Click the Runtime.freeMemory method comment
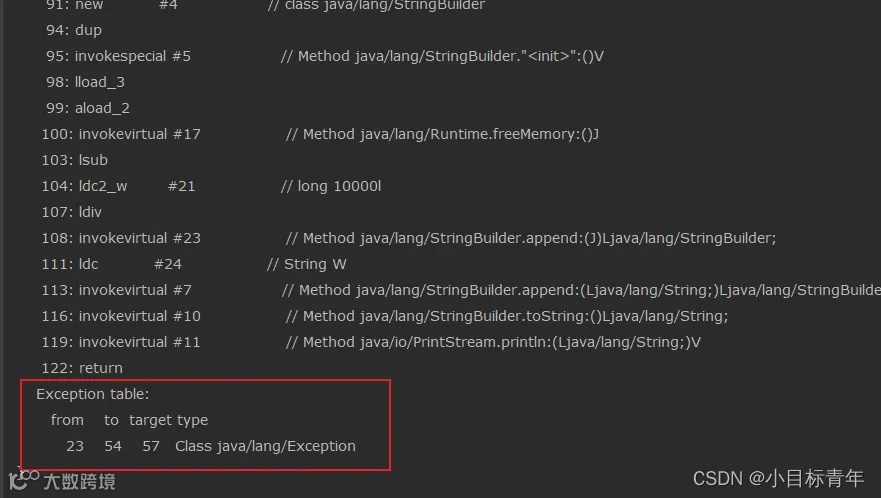Image resolution: width=881 pixels, height=498 pixels. (442, 134)
